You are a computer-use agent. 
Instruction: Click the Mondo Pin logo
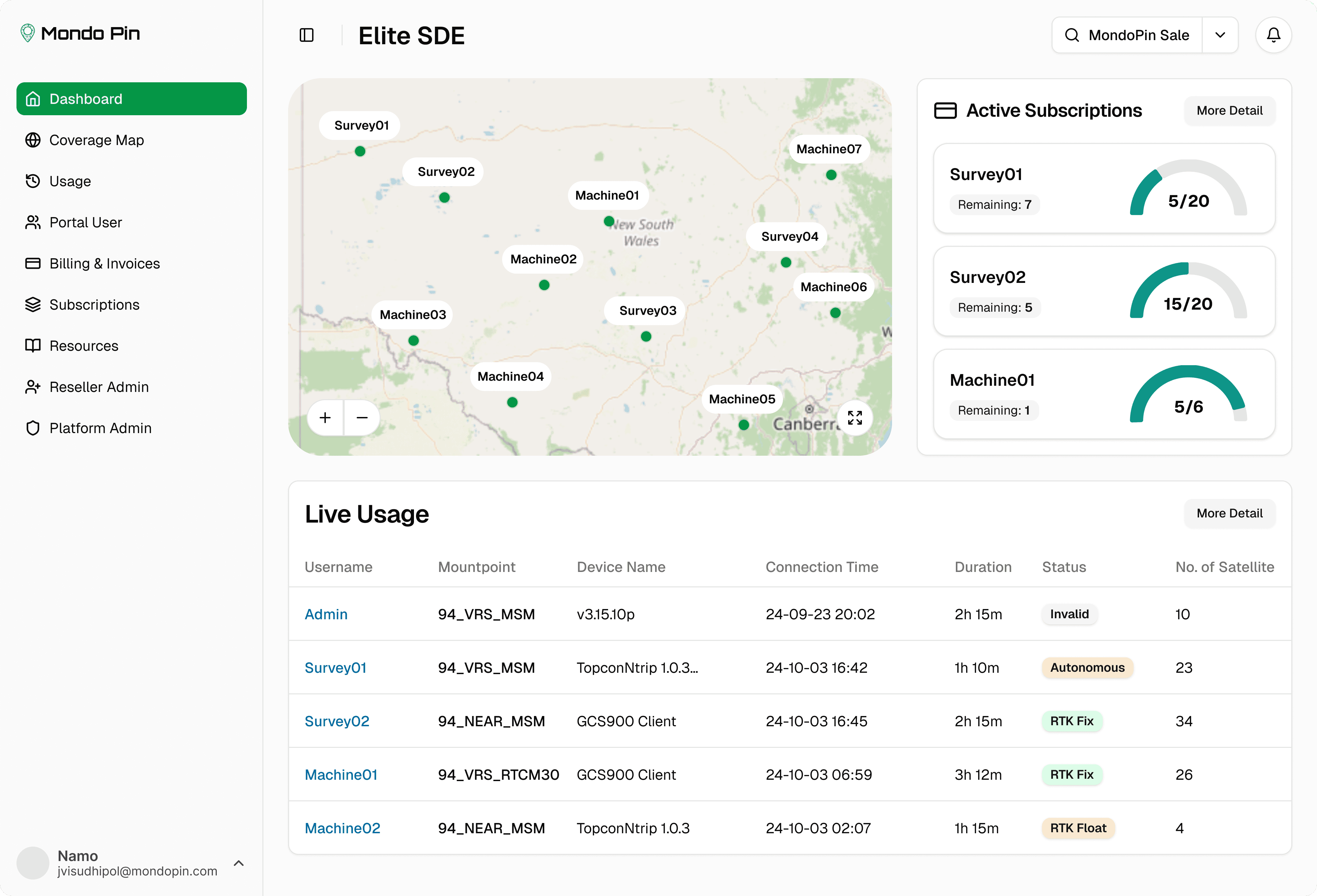(x=81, y=34)
